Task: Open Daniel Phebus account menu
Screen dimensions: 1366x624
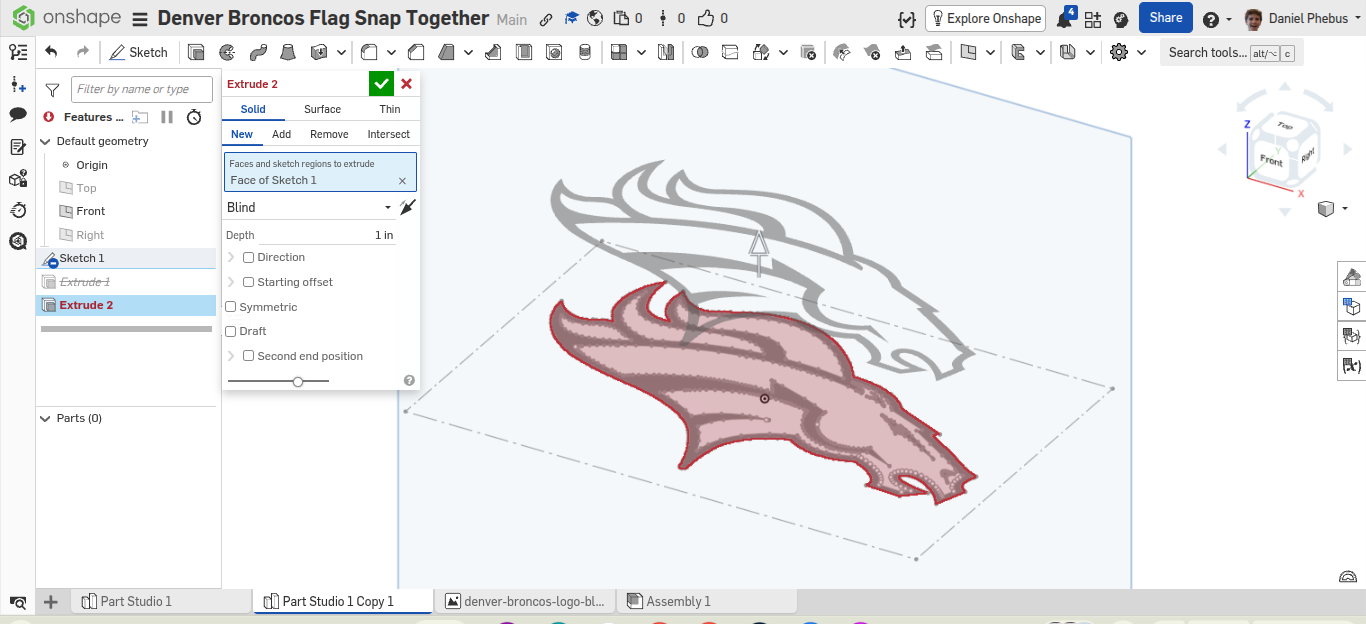Action: point(1302,19)
